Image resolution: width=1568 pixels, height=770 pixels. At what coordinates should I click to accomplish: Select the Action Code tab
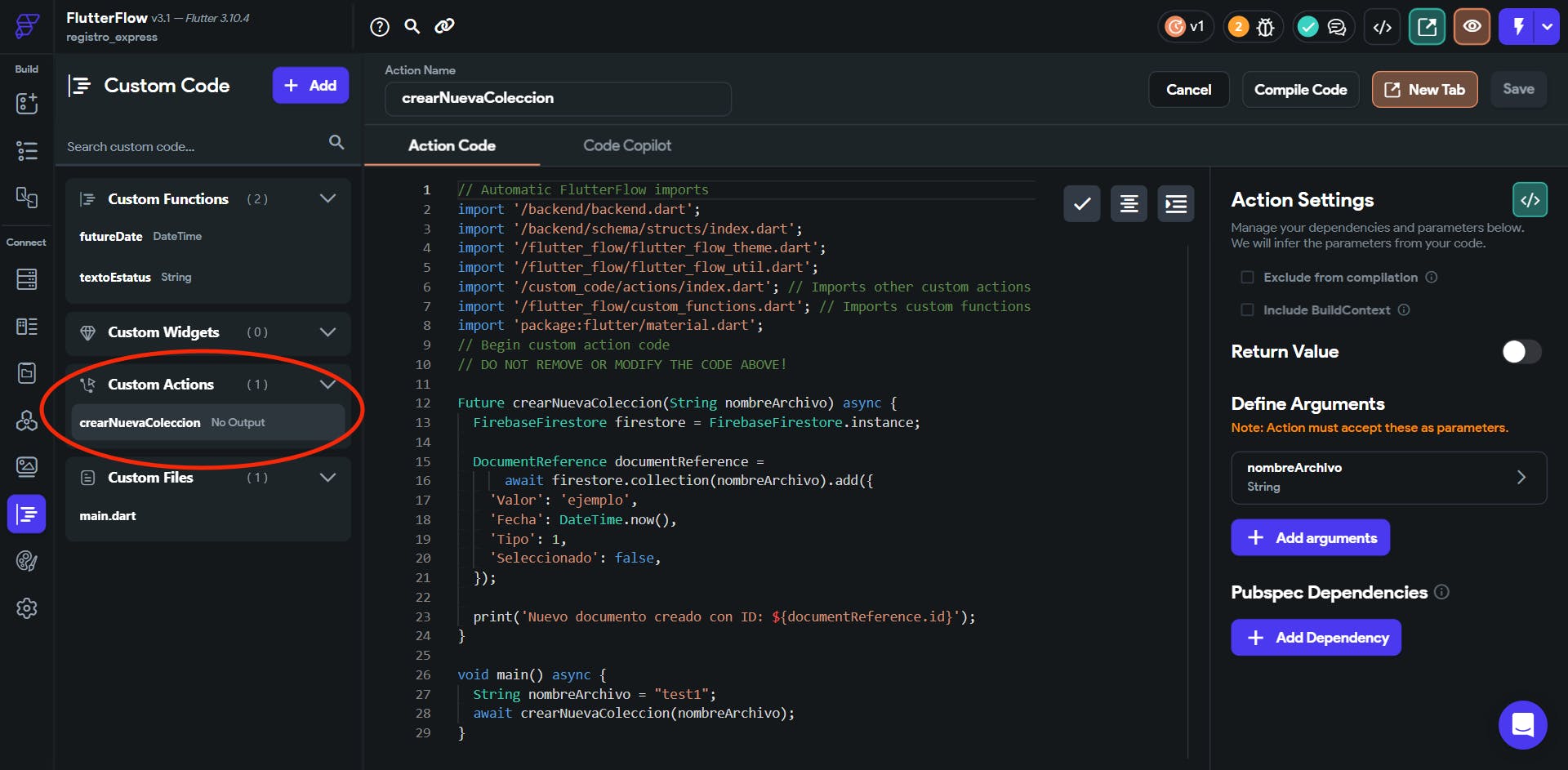452,145
